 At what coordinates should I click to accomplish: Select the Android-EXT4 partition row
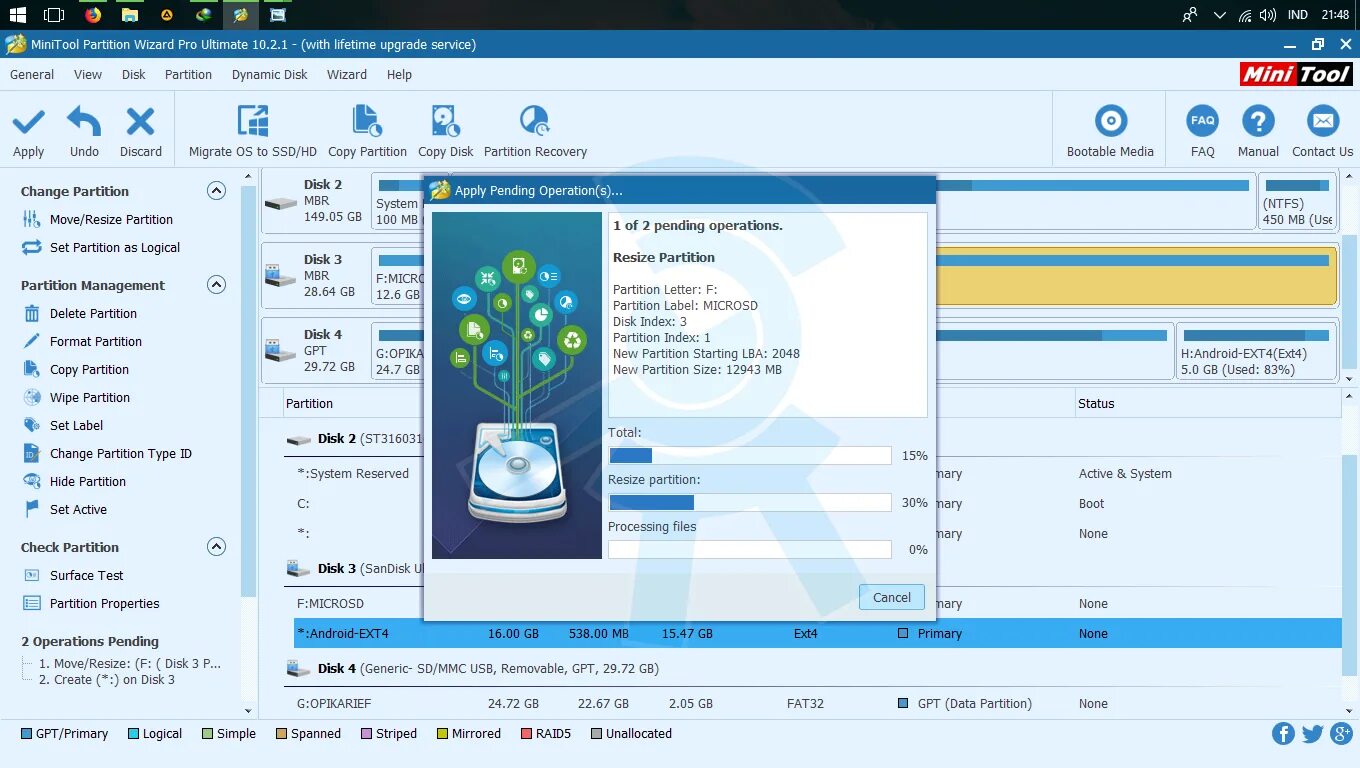pos(817,633)
